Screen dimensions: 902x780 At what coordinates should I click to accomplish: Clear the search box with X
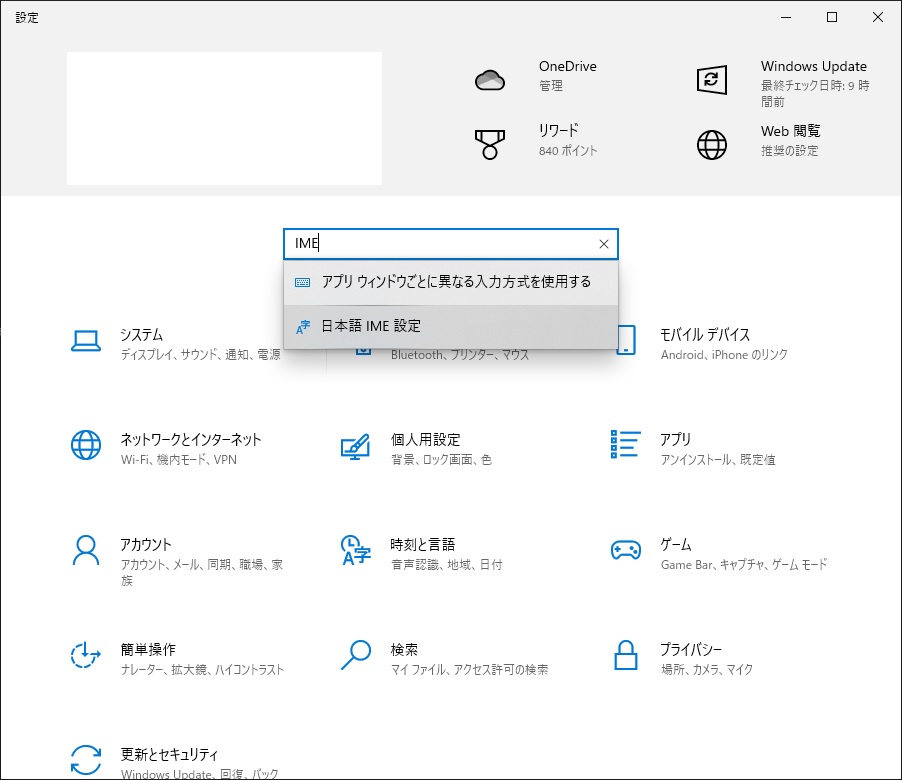(x=603, y=244)
